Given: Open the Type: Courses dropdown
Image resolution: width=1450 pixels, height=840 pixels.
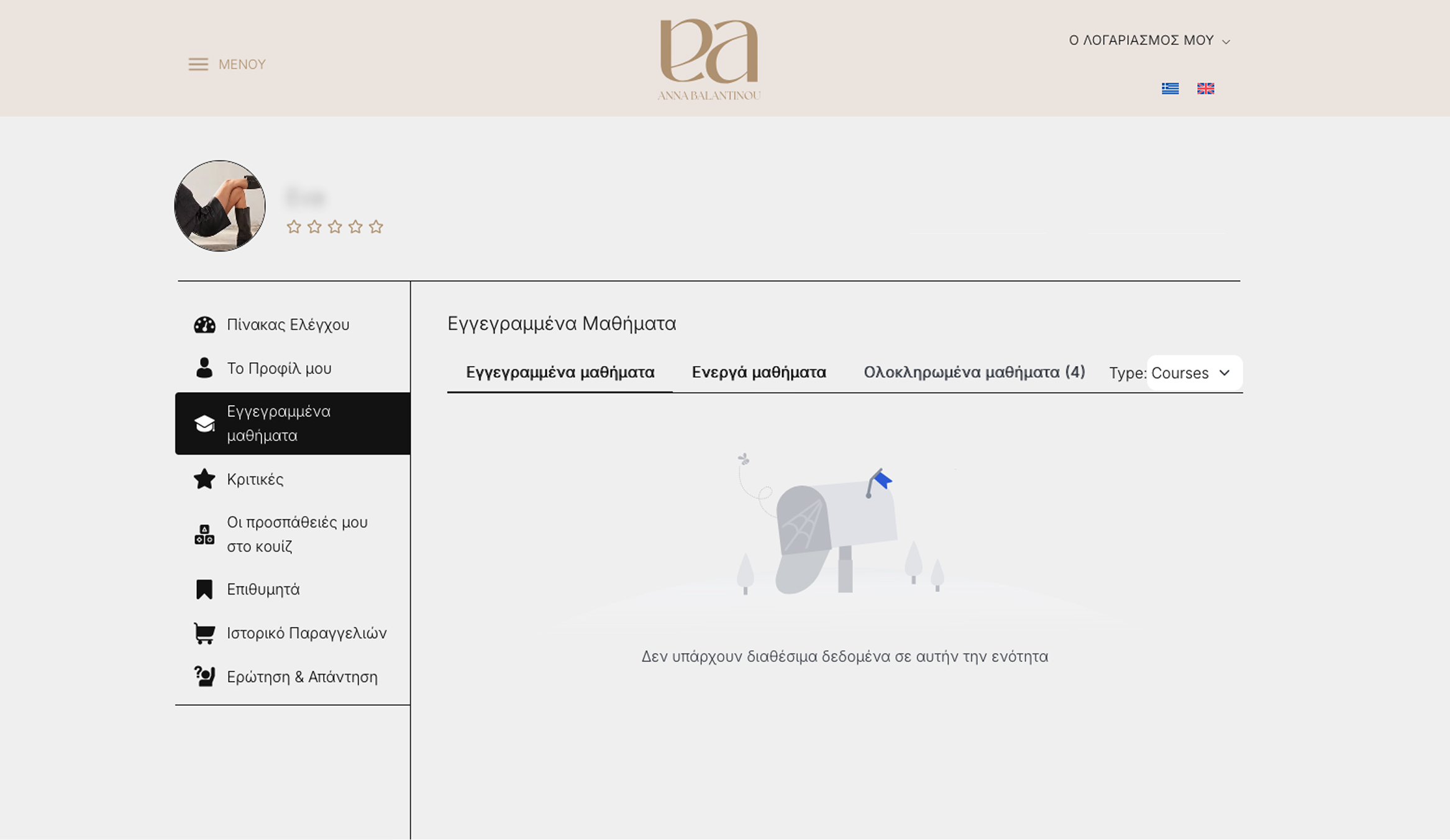Looking at the screenshot, I should [1193, 373].
